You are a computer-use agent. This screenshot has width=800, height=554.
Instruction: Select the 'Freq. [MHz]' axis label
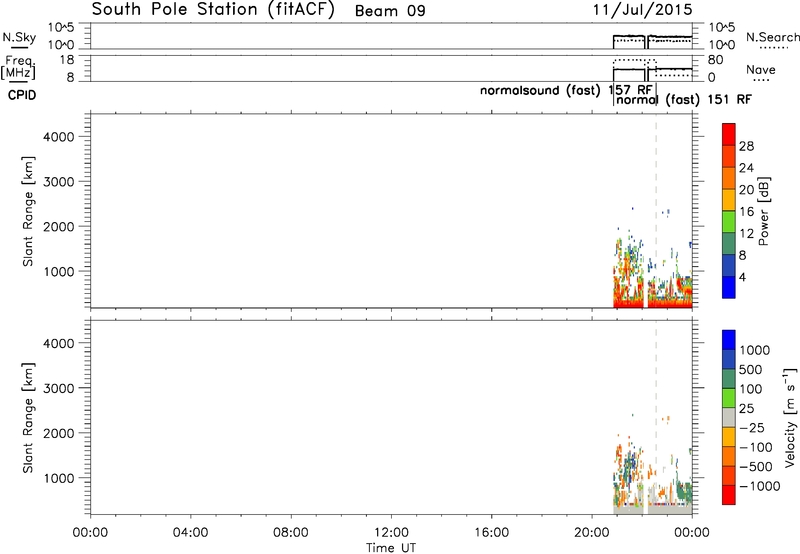tap(19, 67)
